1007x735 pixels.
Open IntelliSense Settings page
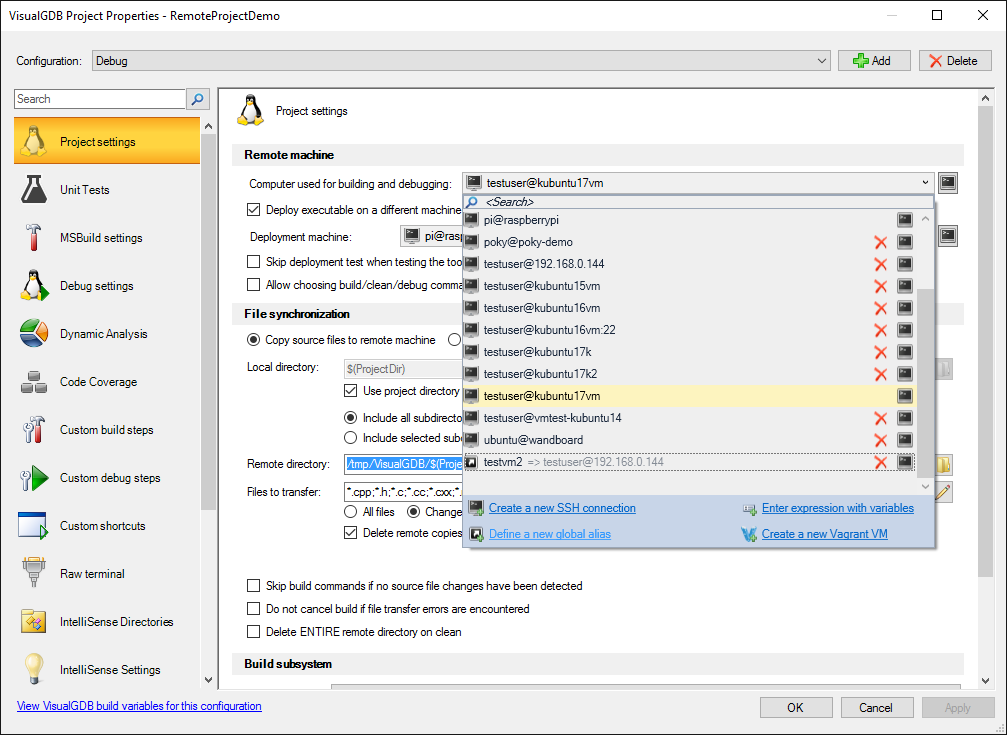pos(107,669)
